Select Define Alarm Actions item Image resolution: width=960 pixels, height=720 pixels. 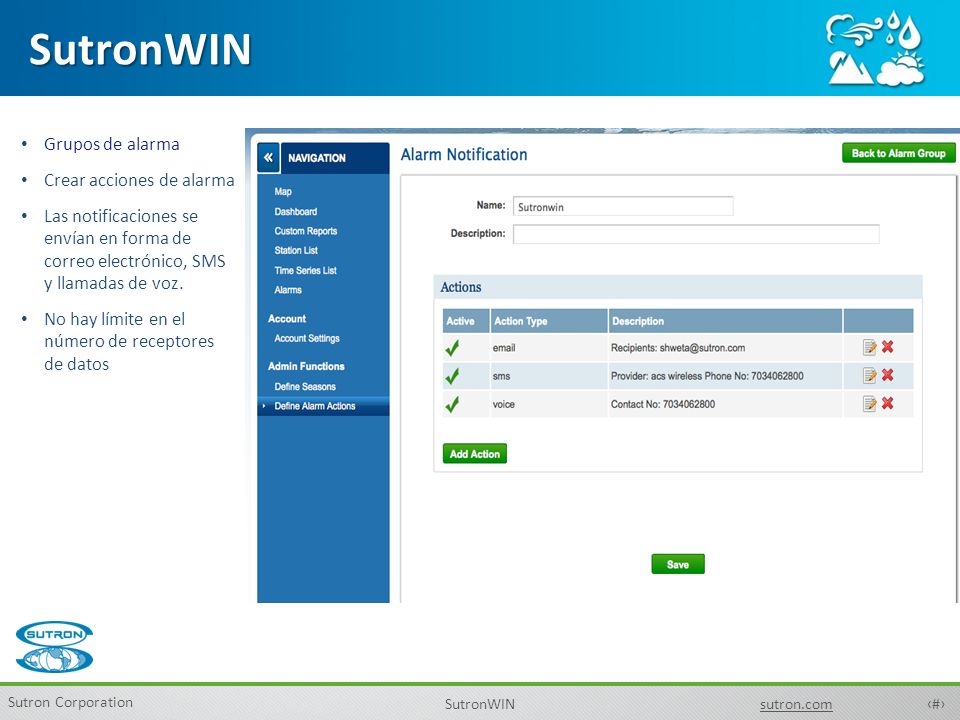pyautogui.click(x=323, y=406)
